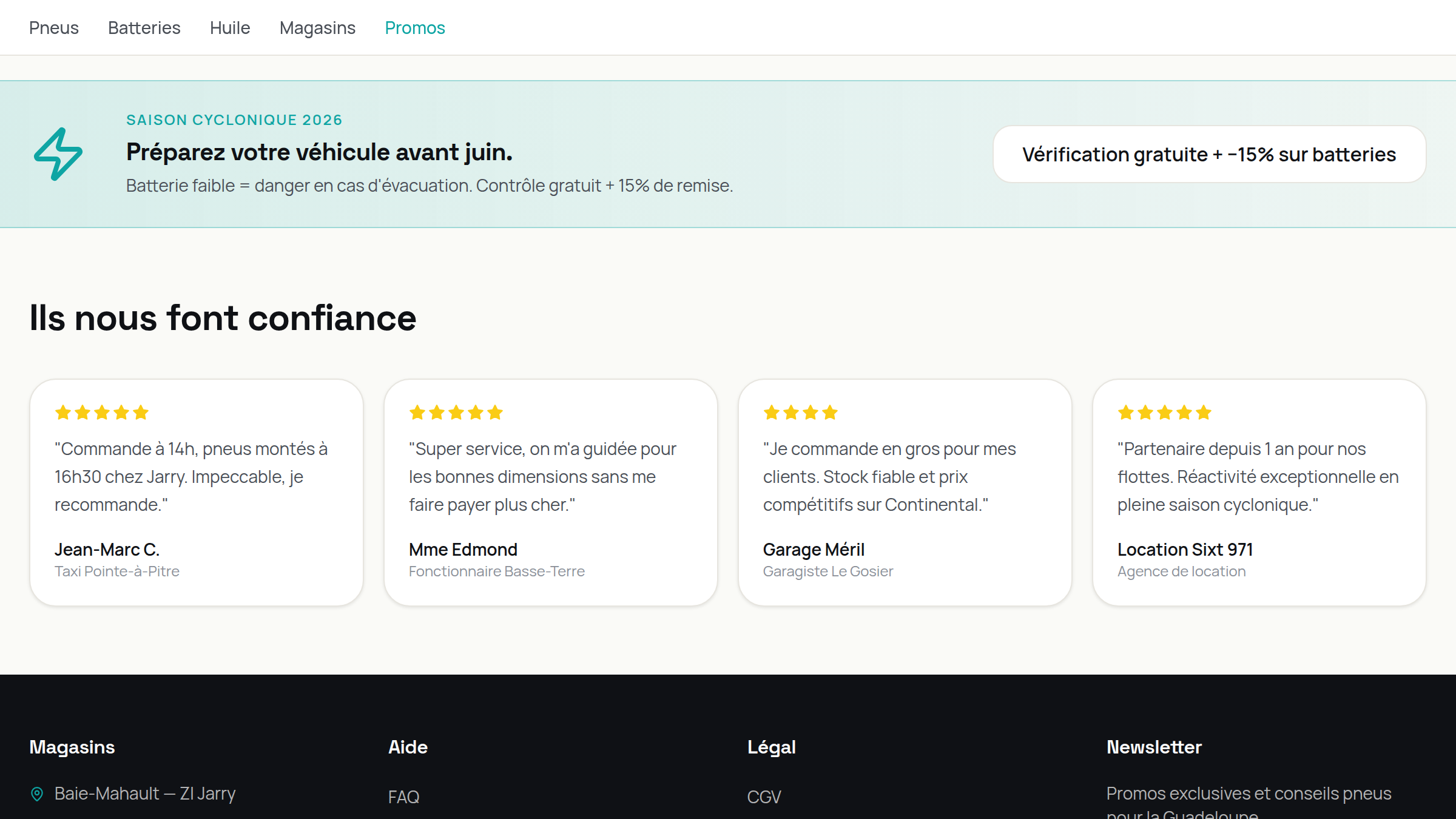Open the Promos navigation link
This screenshot has width=1456, height=819.
[x=415, y=28]
